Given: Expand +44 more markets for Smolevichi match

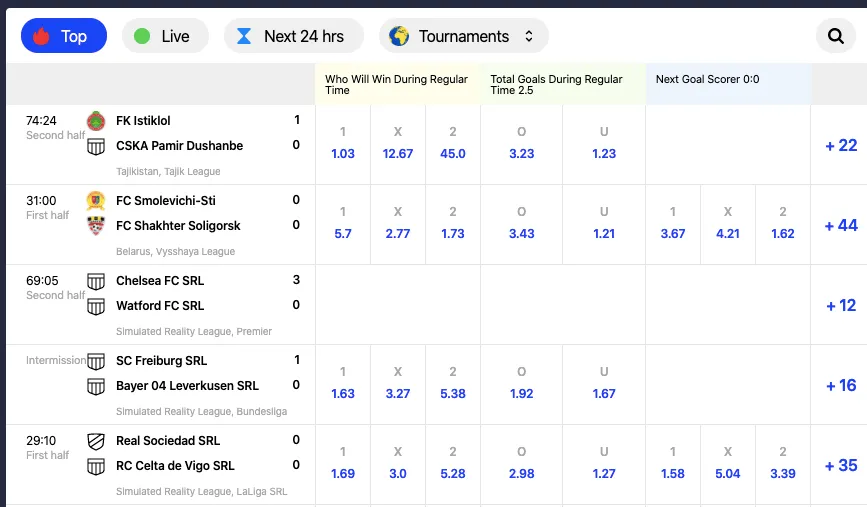Looking at the screenshot, I should coord(841,226).
